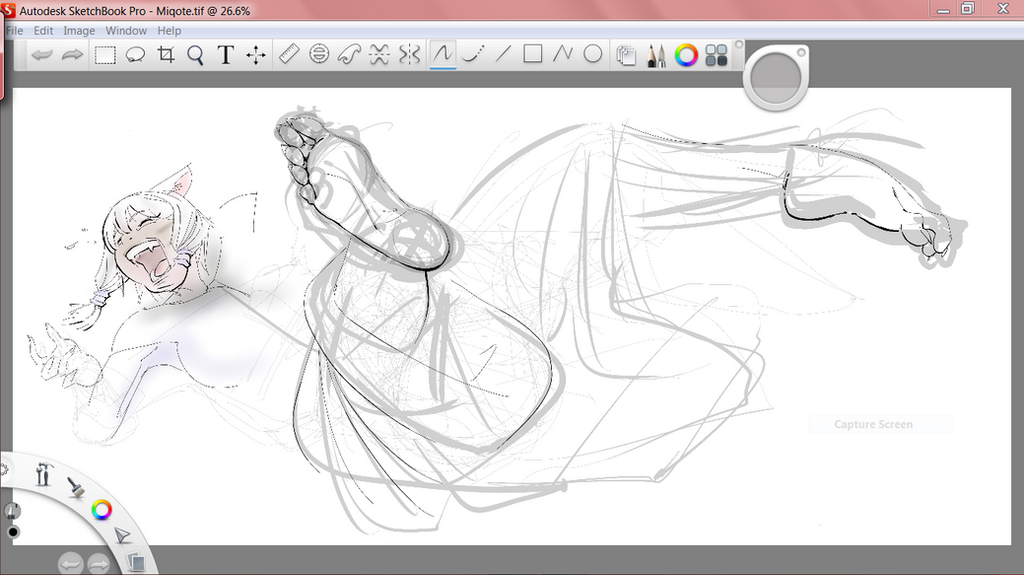This screenshot has height=575, width=1024.
Task: Open lagoon Tools and Views hammer icon
Action: tap(43, 474)
